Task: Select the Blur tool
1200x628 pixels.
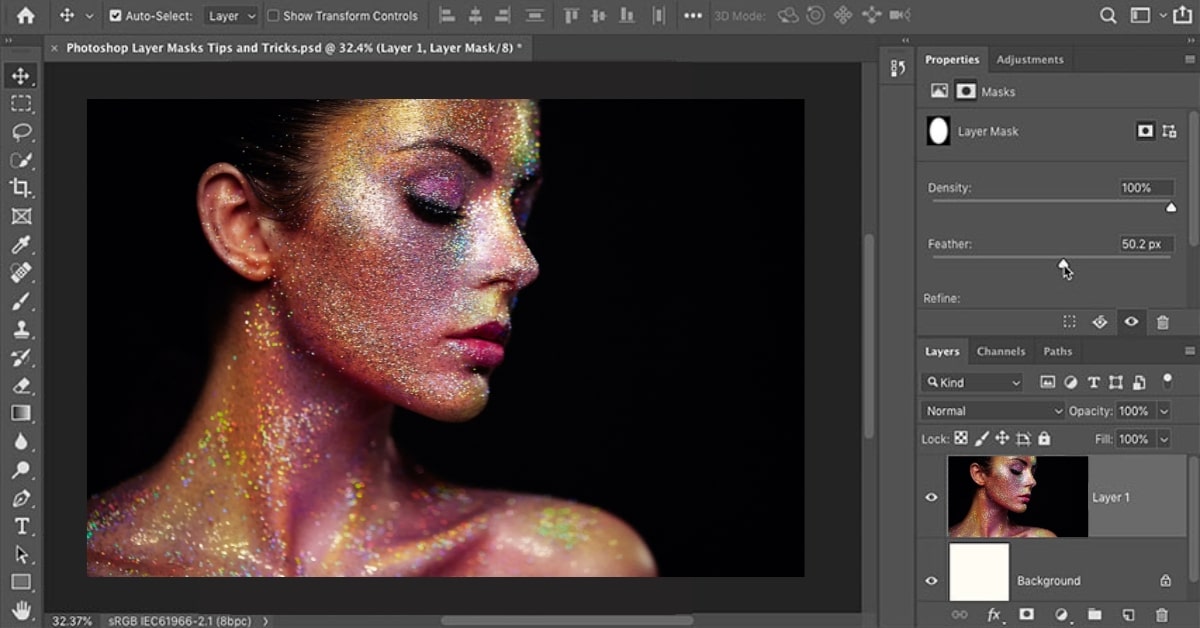Action: pos(21,441)
